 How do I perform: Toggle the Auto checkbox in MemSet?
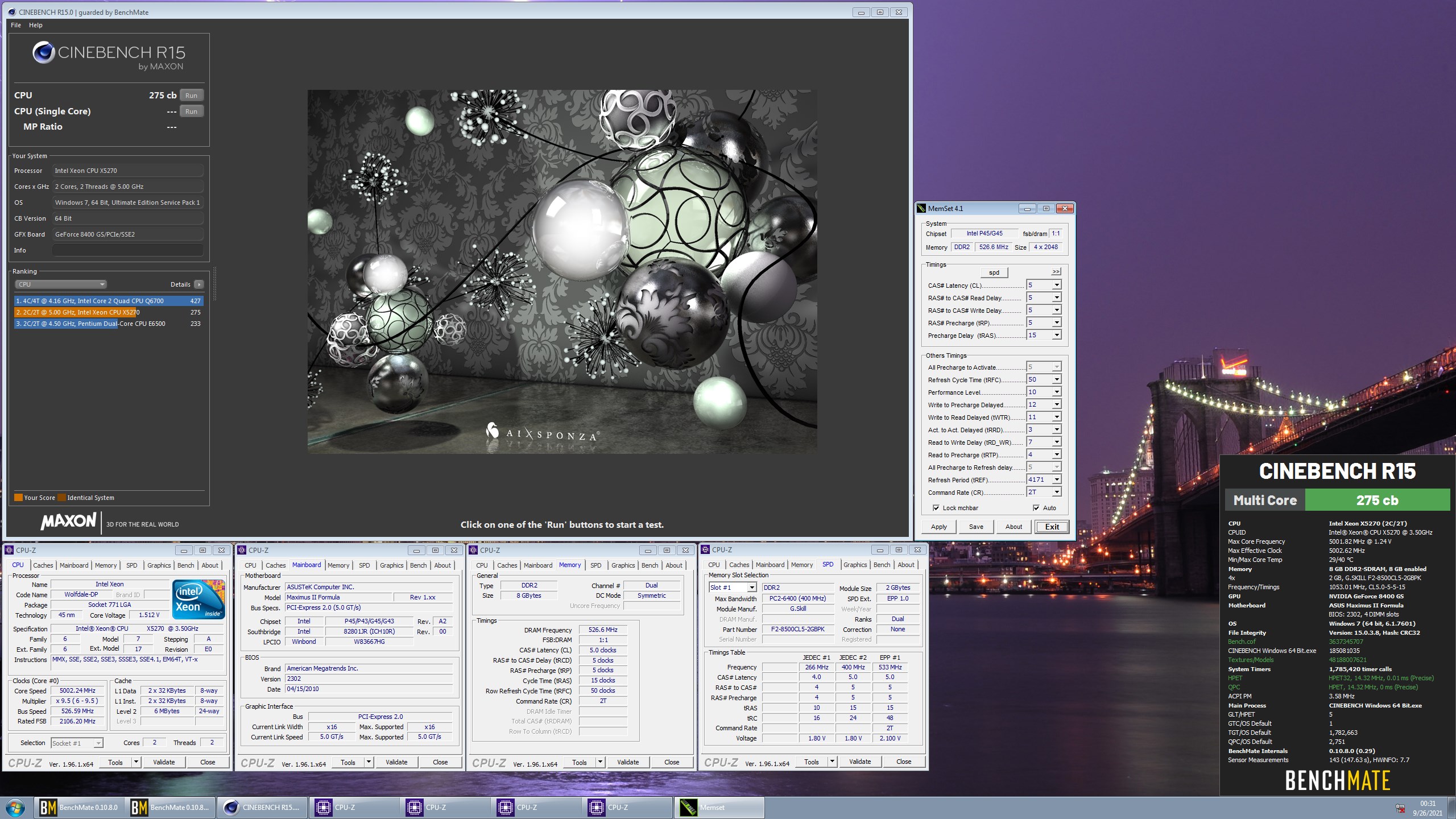[1036, 508]
